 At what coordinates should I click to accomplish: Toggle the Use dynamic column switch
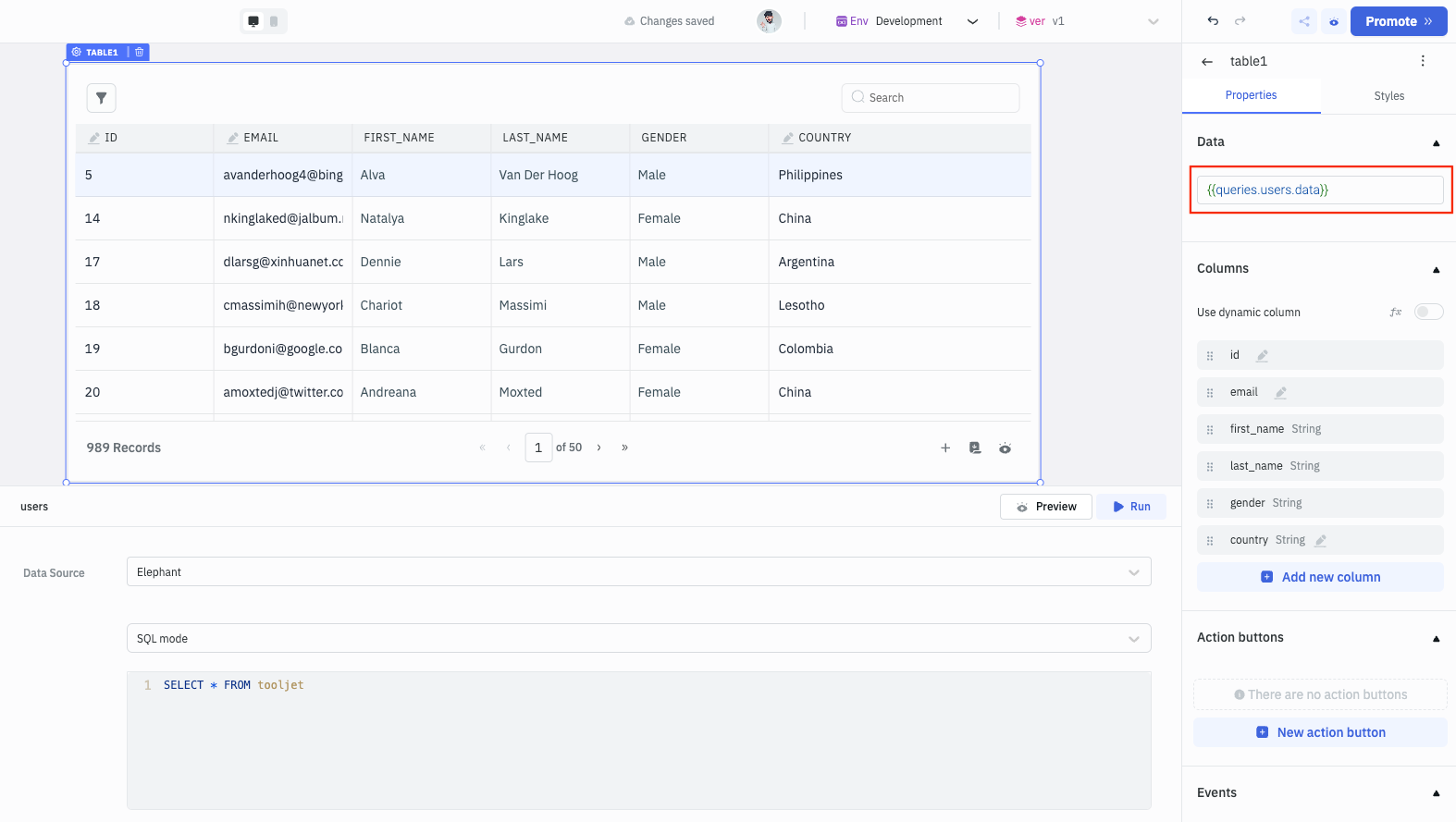click(x=1428, y=312)
